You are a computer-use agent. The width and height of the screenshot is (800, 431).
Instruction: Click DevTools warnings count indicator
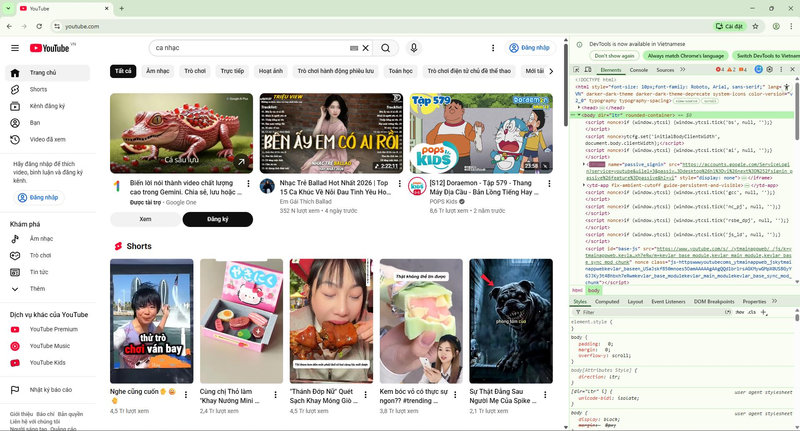pos(731,69)
